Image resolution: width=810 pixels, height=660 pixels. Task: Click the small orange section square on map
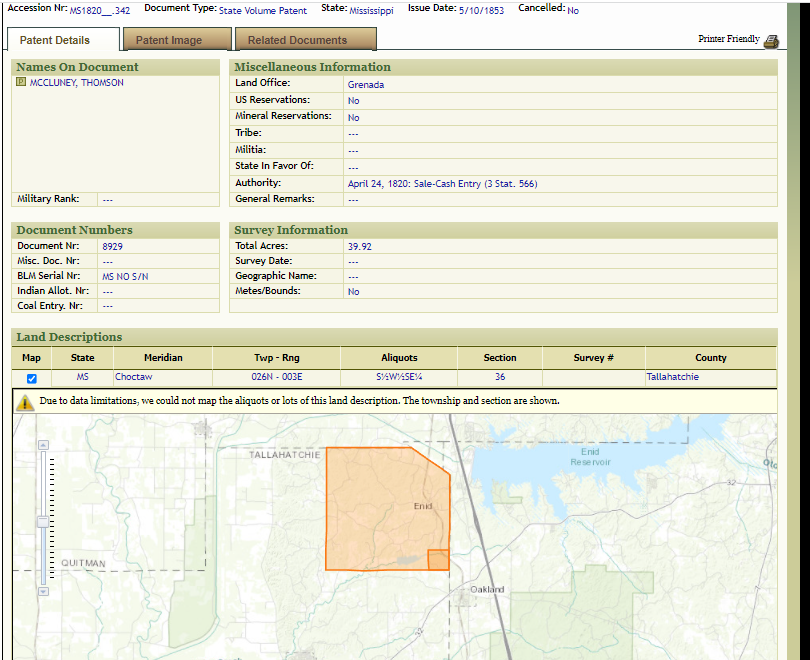(438, 560)
